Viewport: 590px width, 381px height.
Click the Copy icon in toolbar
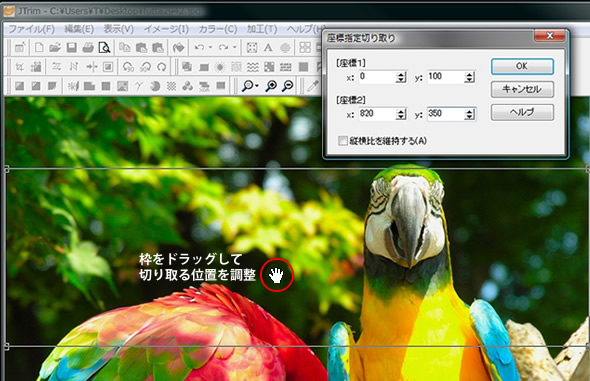coord(125,47)
